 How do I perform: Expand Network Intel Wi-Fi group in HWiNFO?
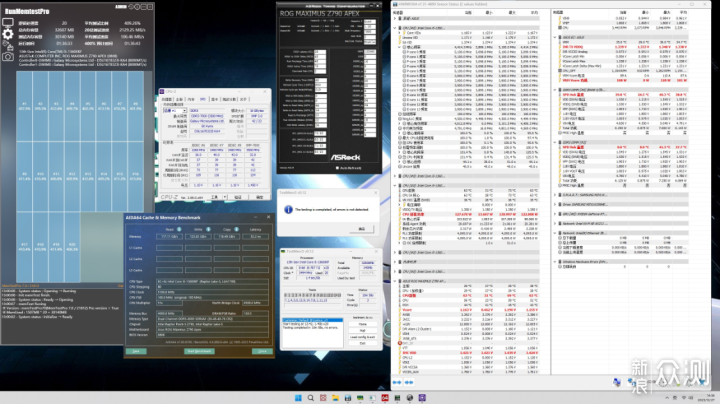[555, 224]
